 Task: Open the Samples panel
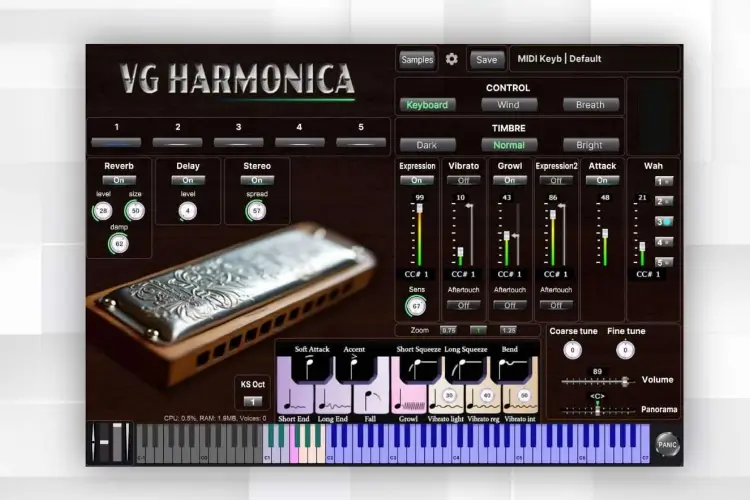(417, 59)
